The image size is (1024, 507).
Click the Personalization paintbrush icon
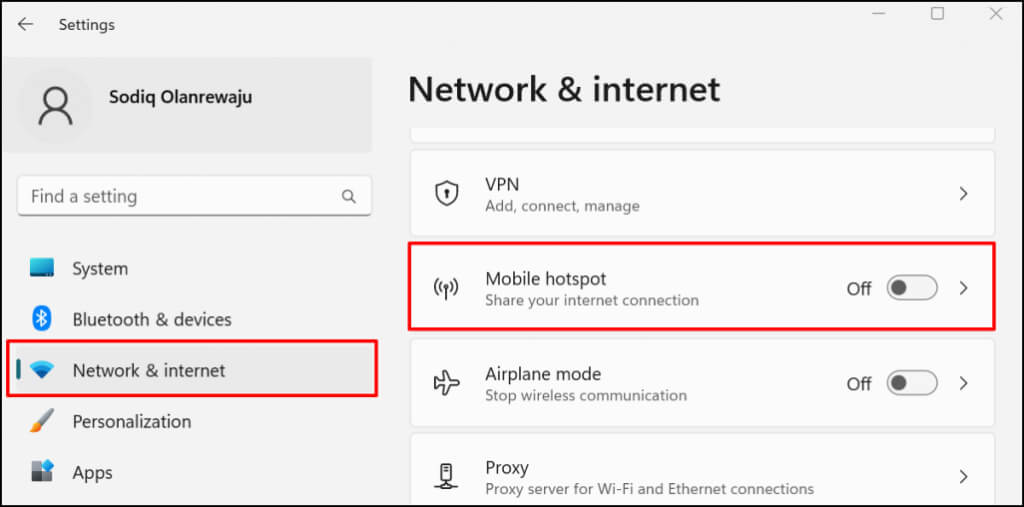42,421
